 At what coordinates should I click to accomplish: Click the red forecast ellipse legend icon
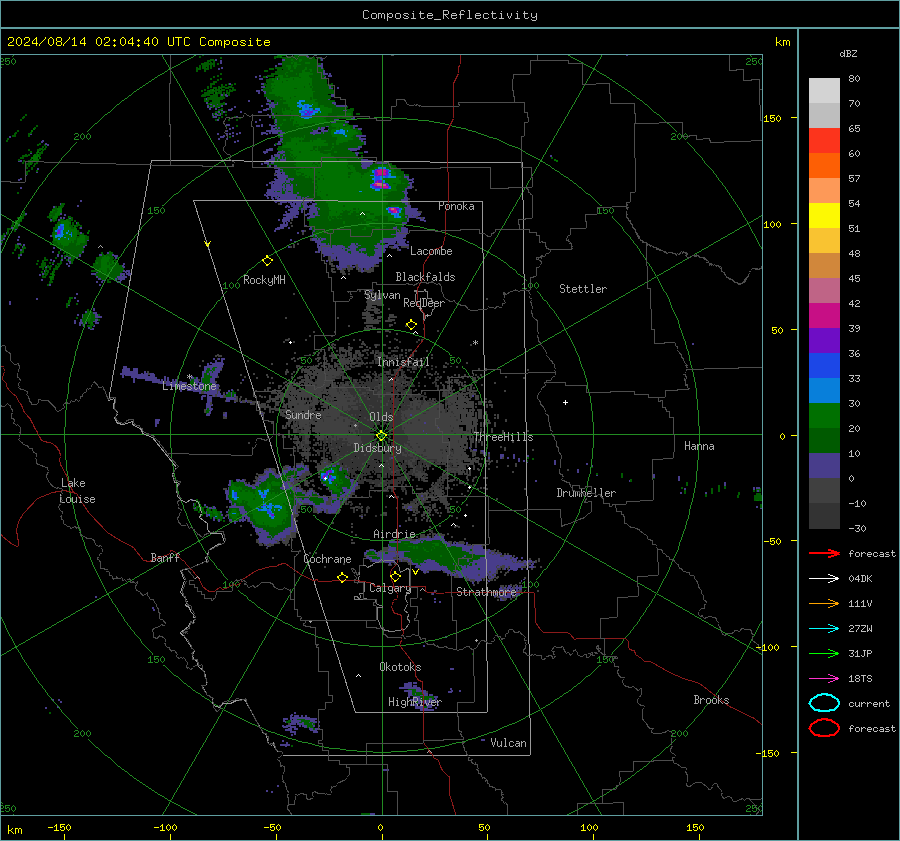click(x=824, y=728)
